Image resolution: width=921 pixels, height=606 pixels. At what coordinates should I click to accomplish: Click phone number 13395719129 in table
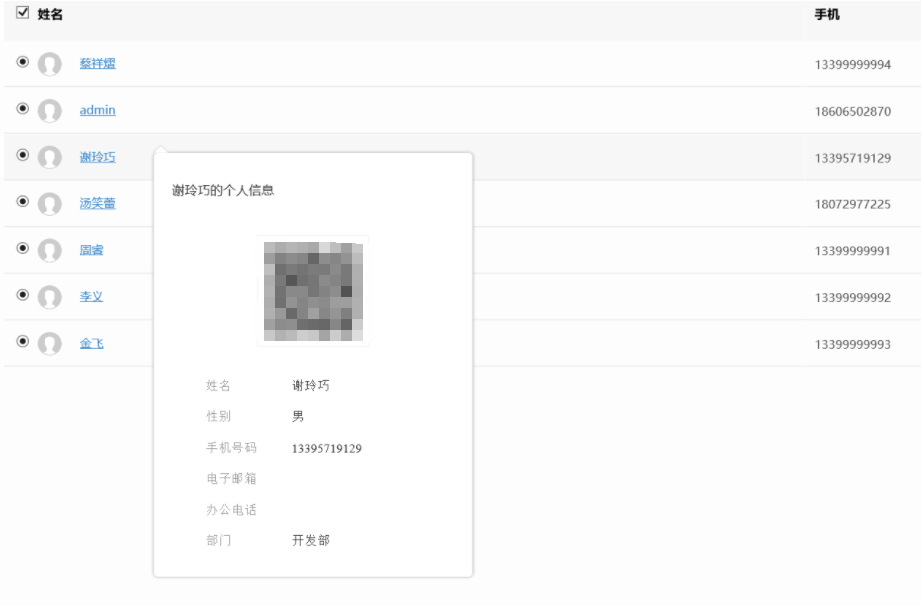(x=853, y=158)
